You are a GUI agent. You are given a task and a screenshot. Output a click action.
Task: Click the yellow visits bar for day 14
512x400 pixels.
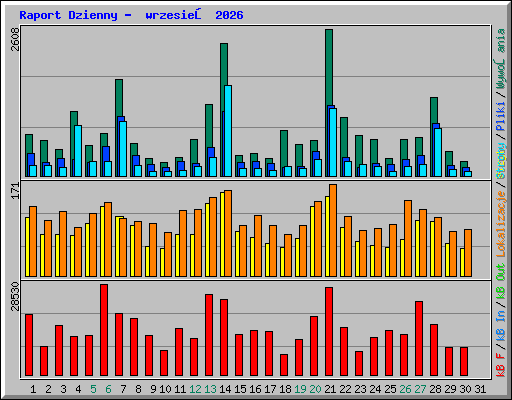(222, 234)
